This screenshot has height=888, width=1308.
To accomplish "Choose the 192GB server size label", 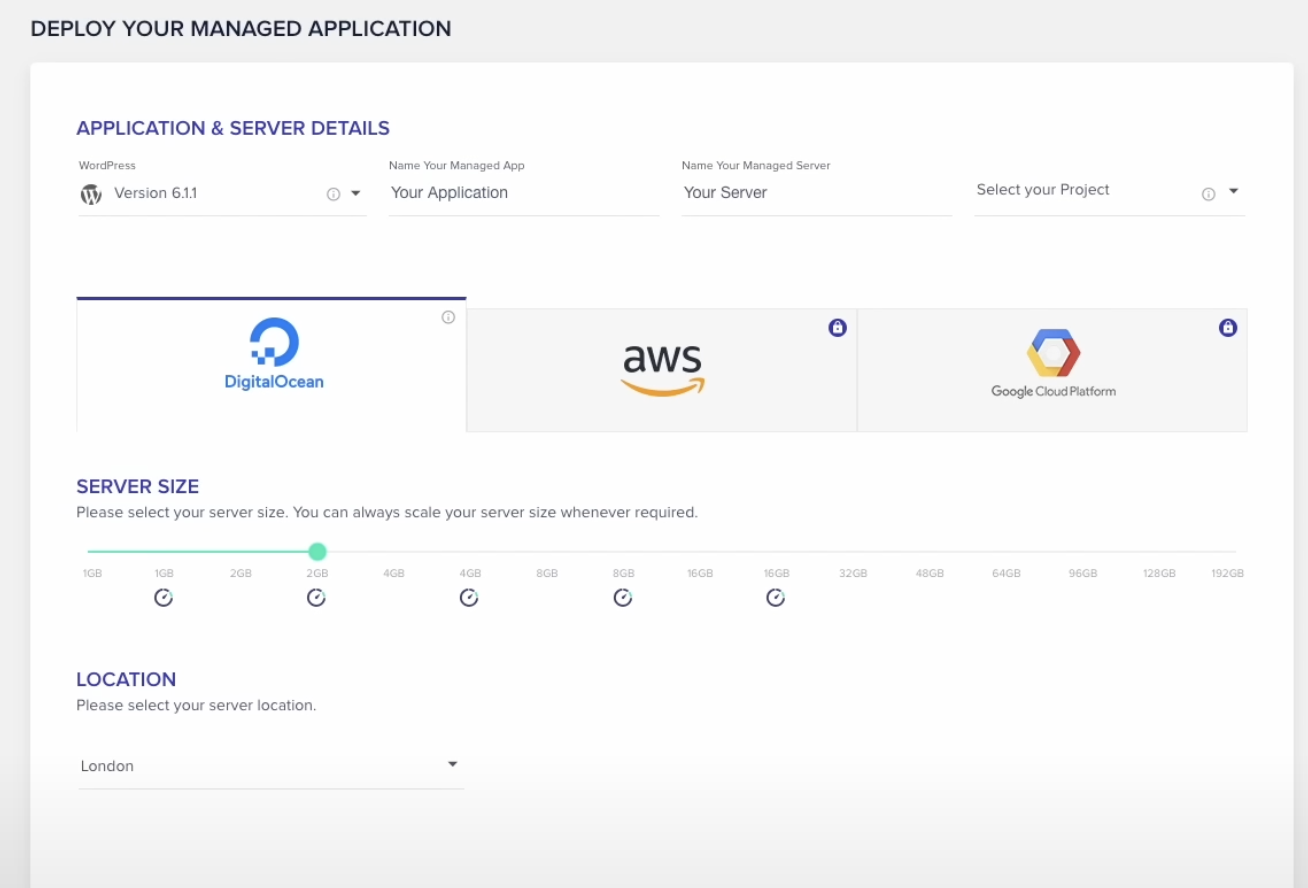I will pos(1228,574).
